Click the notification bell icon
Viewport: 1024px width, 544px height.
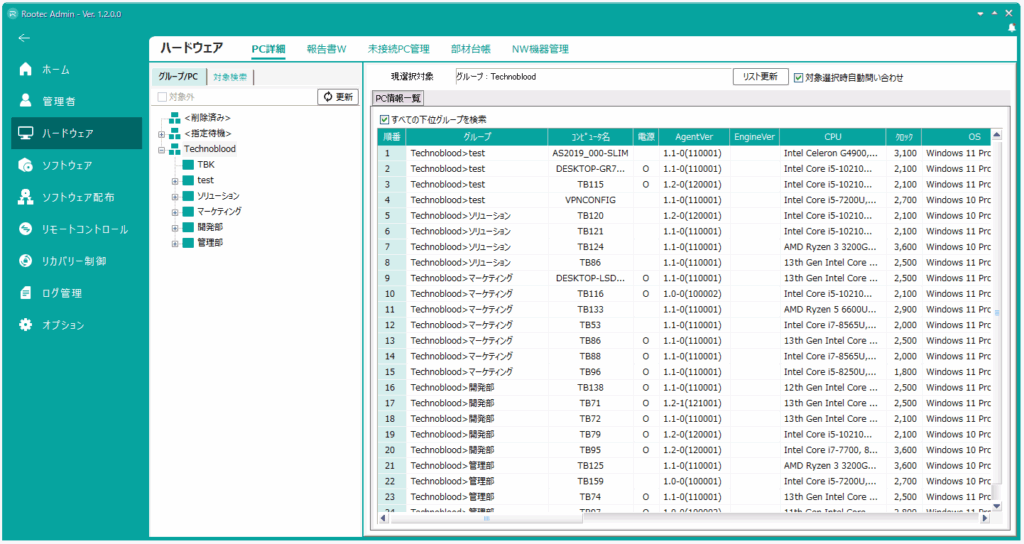(1011, 28)
